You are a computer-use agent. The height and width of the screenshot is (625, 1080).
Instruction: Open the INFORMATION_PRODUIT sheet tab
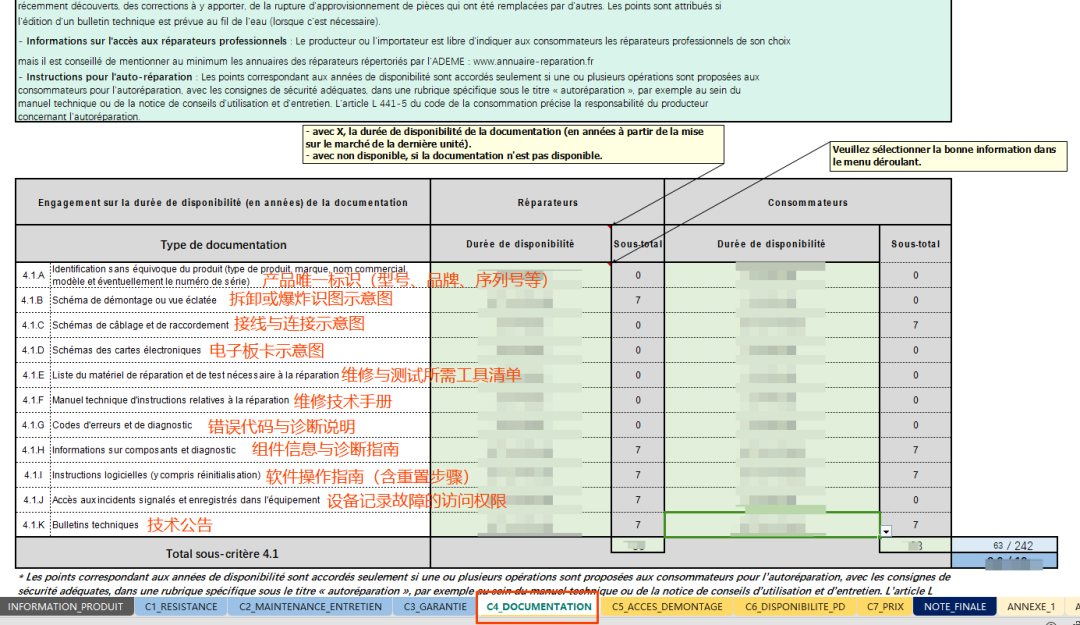pos(65,606)
